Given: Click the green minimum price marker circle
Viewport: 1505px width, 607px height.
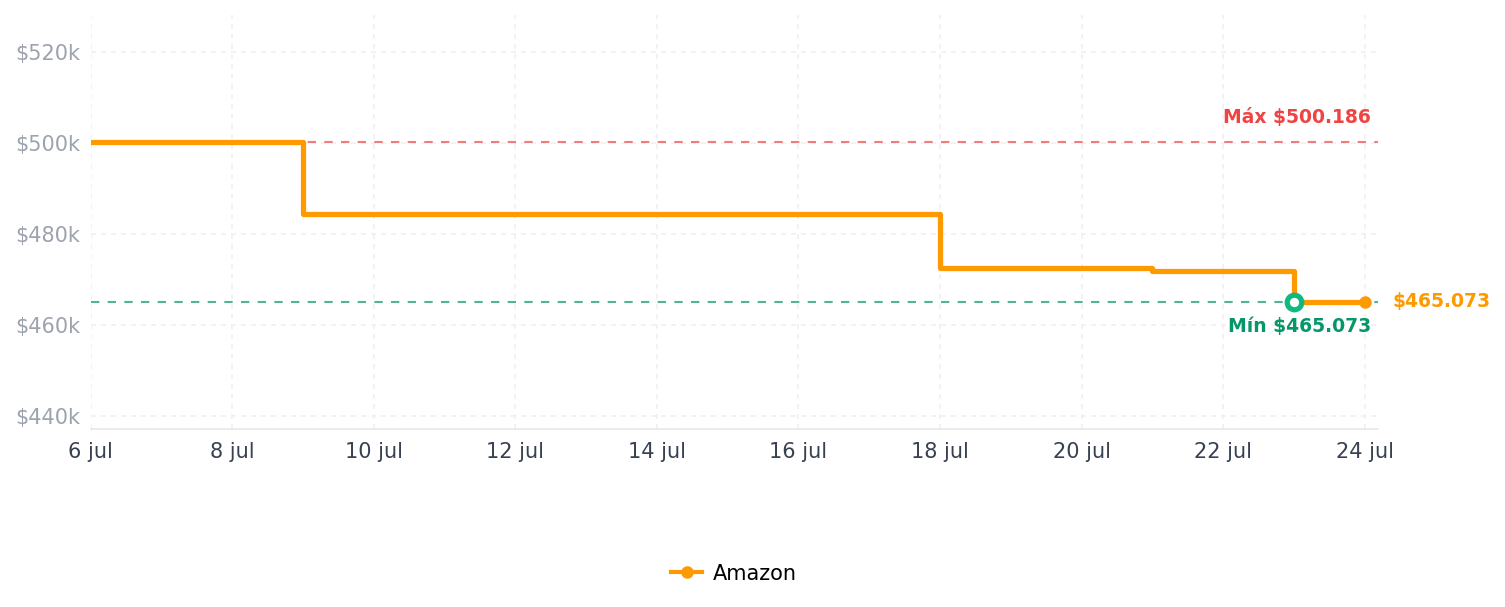Looking at the screenshot, I should pyautogui.click(x=1294, y=302).
